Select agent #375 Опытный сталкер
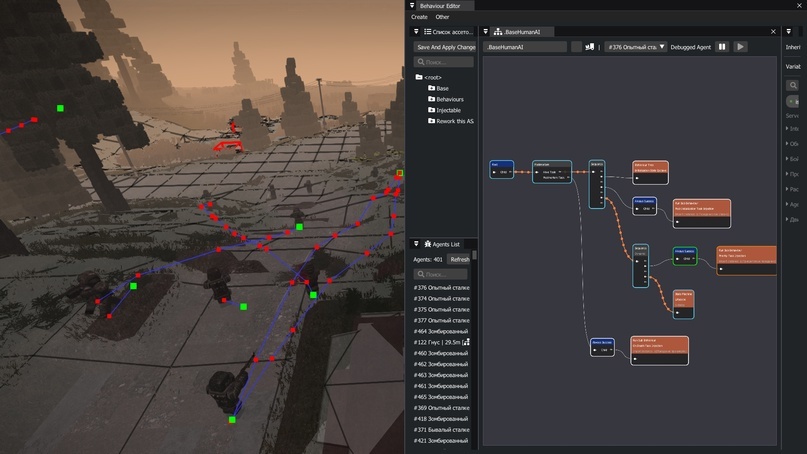807x454 pixels. click(442, 309)
